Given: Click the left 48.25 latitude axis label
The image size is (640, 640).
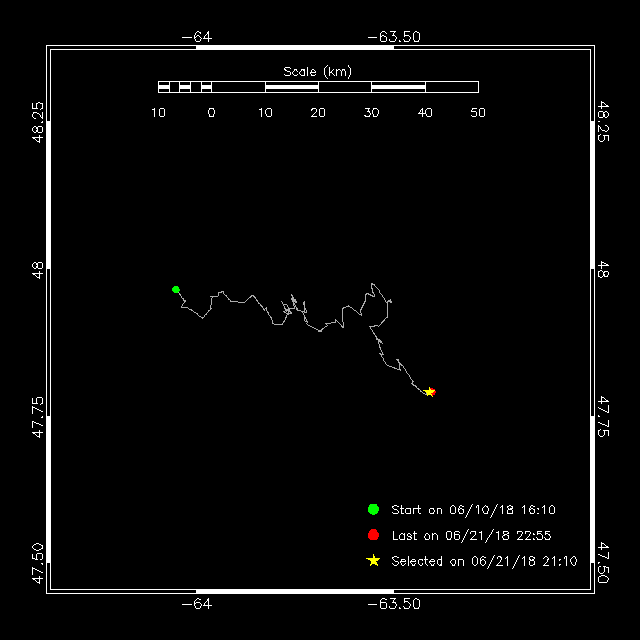Looking at the screenshot, I should pyautogui.click(x=38, y=122).
